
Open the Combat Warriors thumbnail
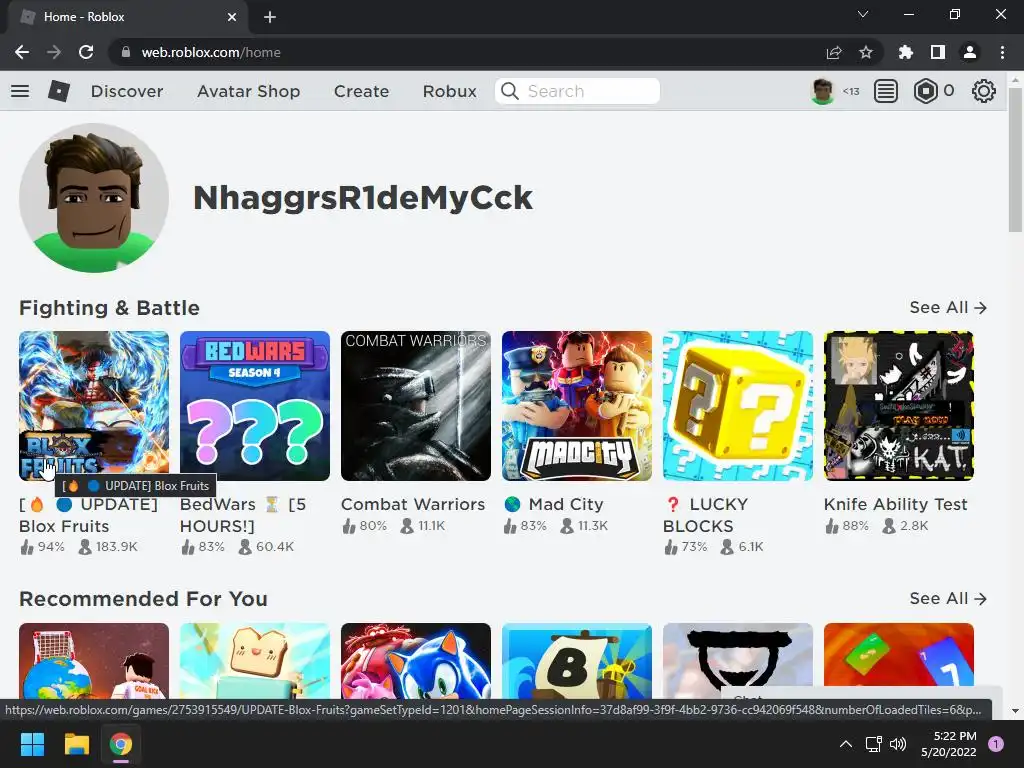click(416, 406)
